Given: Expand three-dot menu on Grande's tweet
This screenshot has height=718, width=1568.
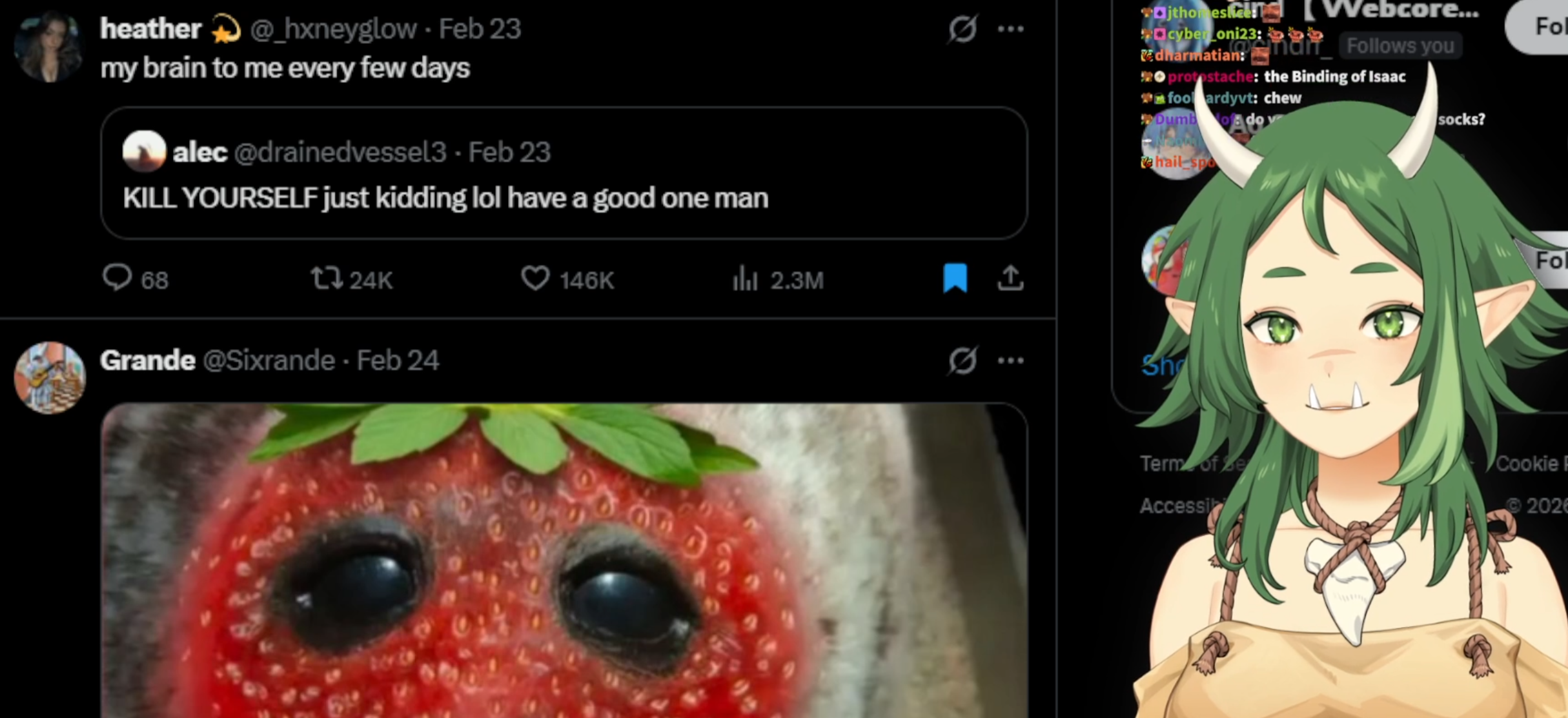Looking at the screenshot, I should [x=1010, y=361].
